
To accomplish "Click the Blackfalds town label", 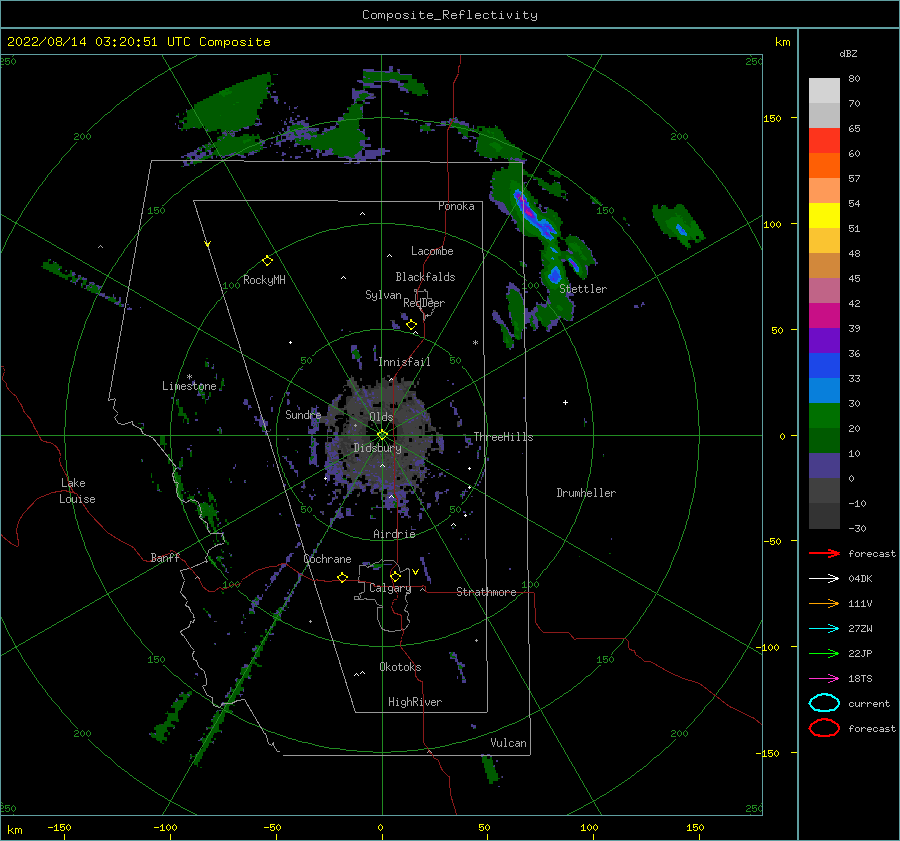I will pyautogui.click(x=425, y=277).
